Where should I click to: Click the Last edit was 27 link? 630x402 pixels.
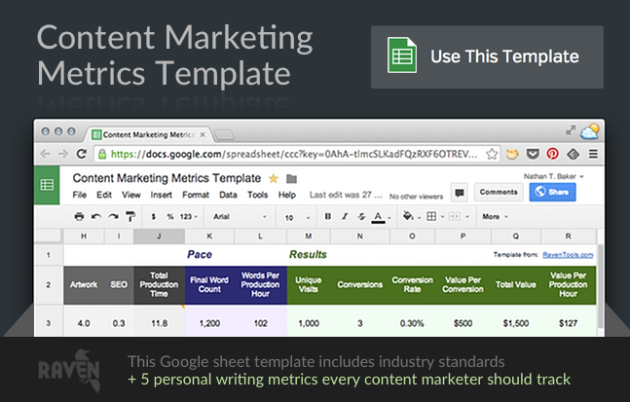coord(346,195)
